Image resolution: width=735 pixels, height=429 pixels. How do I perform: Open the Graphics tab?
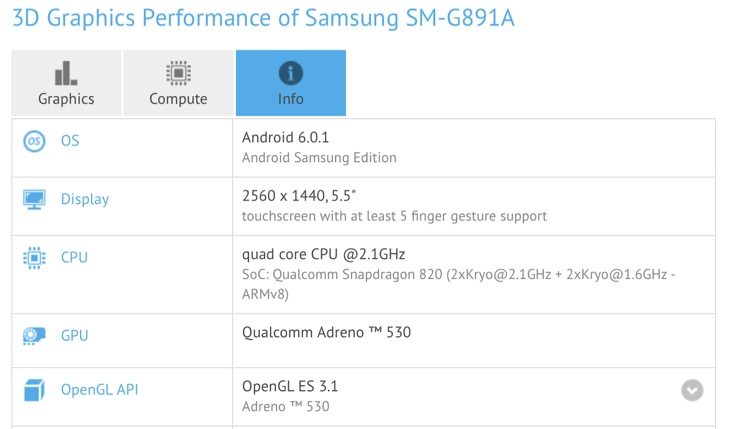[x=66, y=83]
